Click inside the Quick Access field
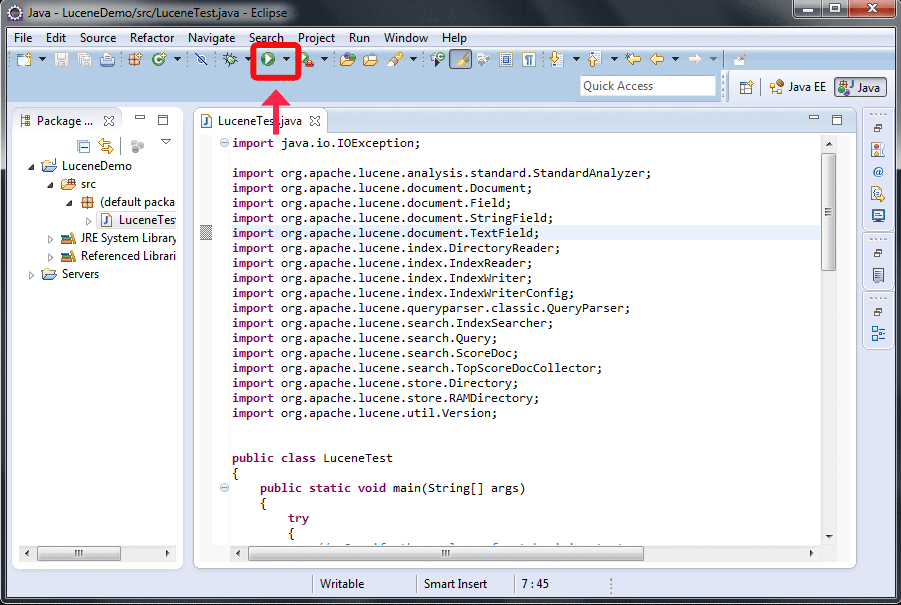Viewport: 901px width, 605px height. [x=648, y=86]
